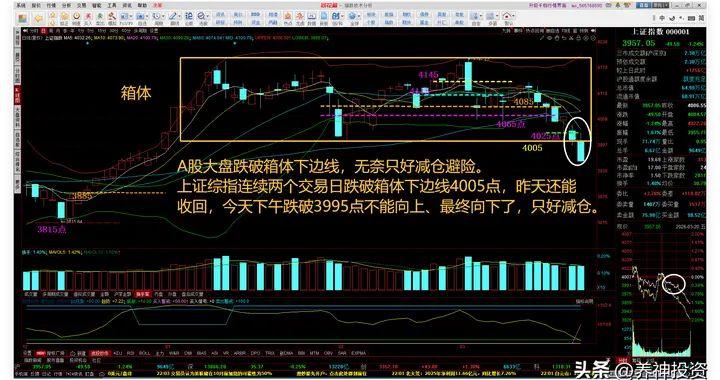720x380 pixels.
Task: Click the chart pencil edit icon
Action: point(542,38)
